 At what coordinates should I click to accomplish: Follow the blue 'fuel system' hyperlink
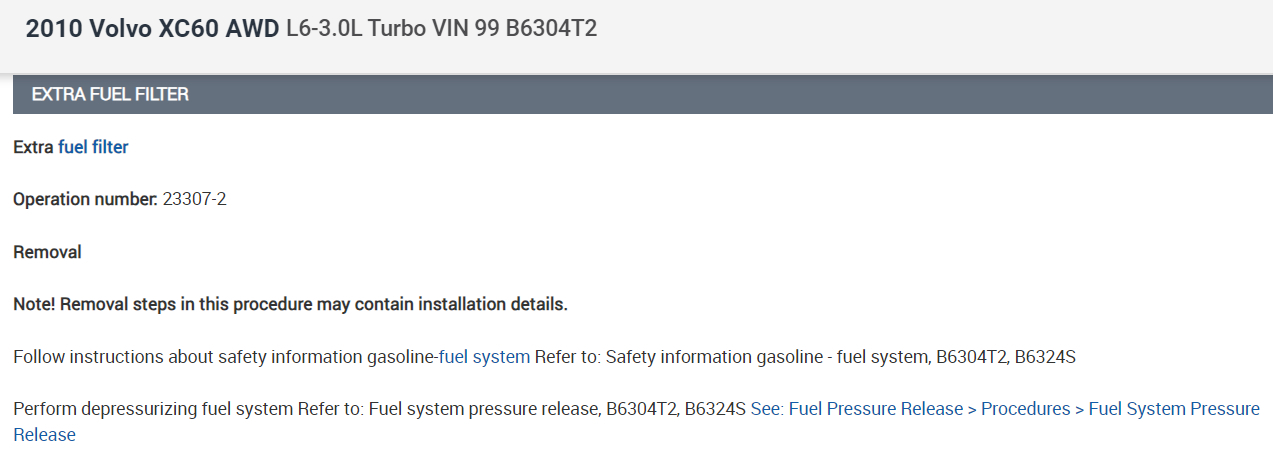(x=484, y=357)
